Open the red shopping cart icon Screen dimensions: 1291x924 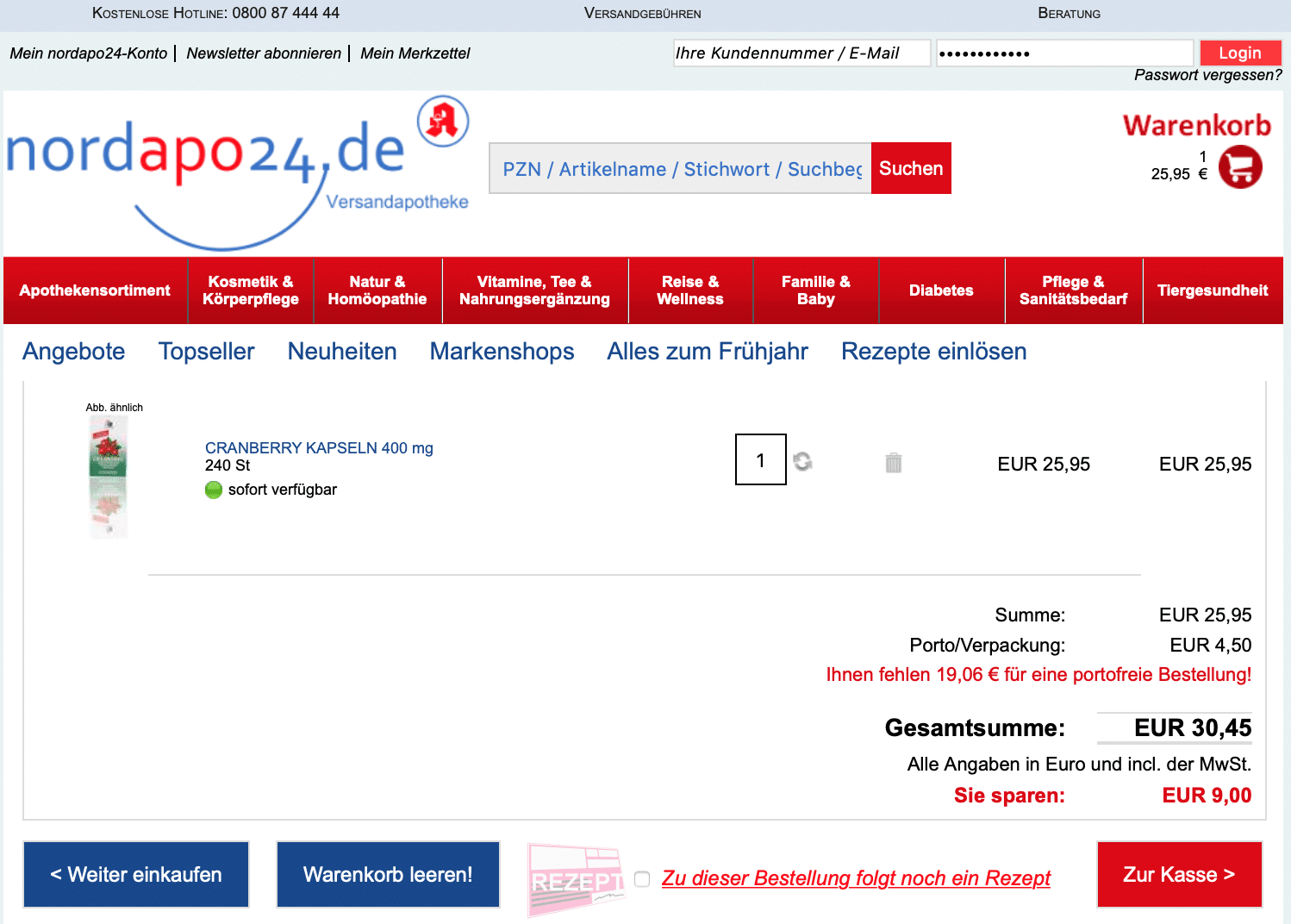tap(1240, 166)
